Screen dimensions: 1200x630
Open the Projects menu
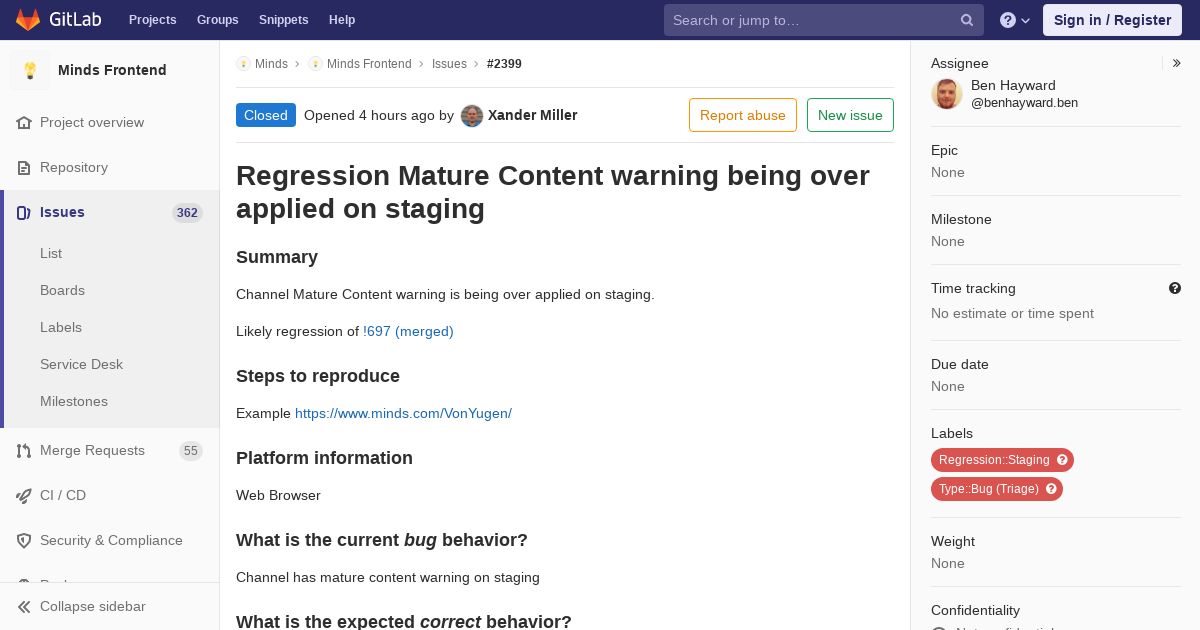click(x=152, y=20)
